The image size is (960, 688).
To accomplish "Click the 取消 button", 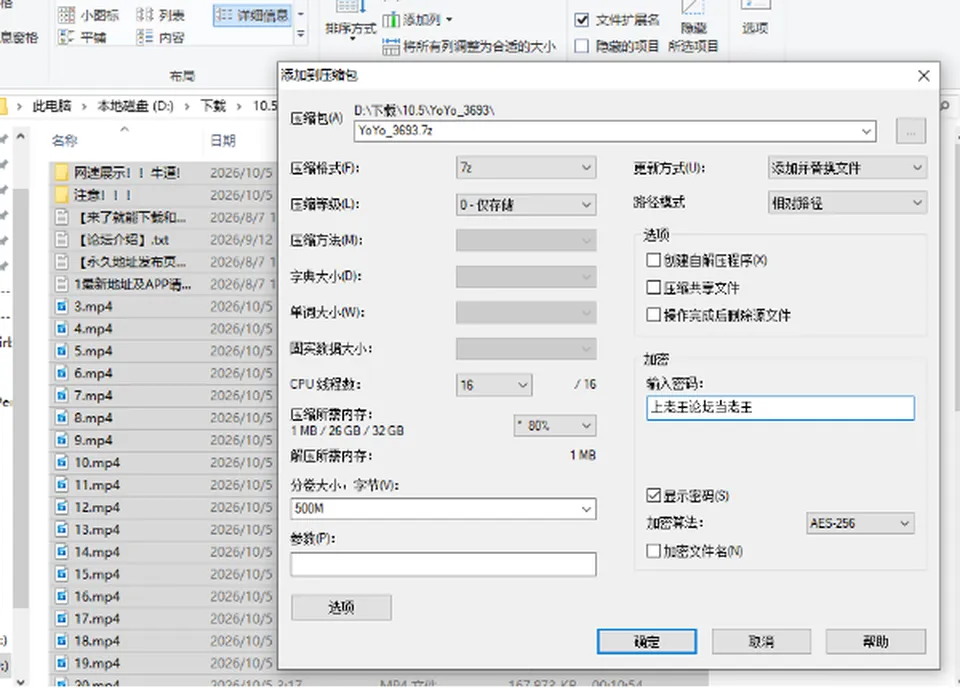I will (761, 641).
